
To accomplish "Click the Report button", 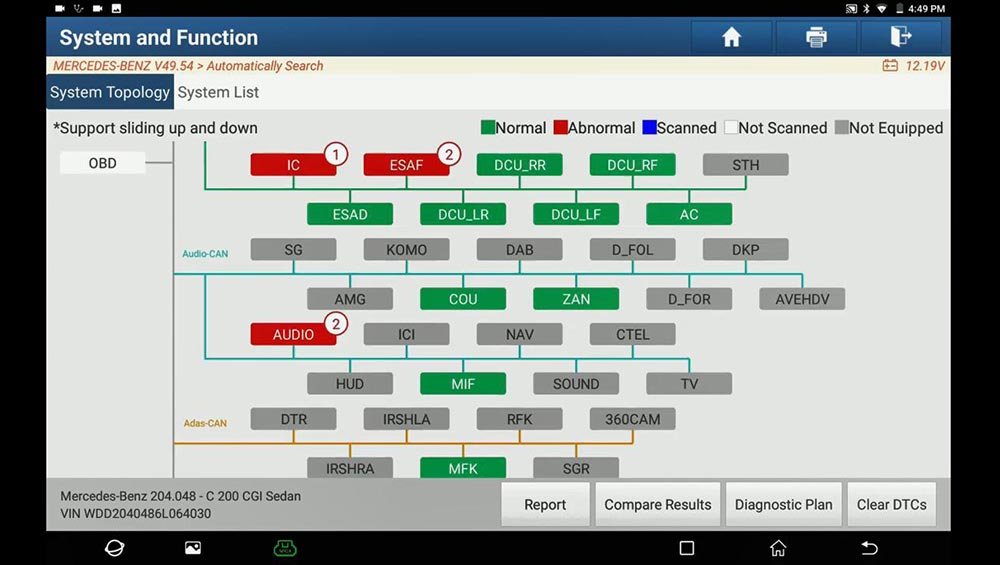I will [545, 505].
